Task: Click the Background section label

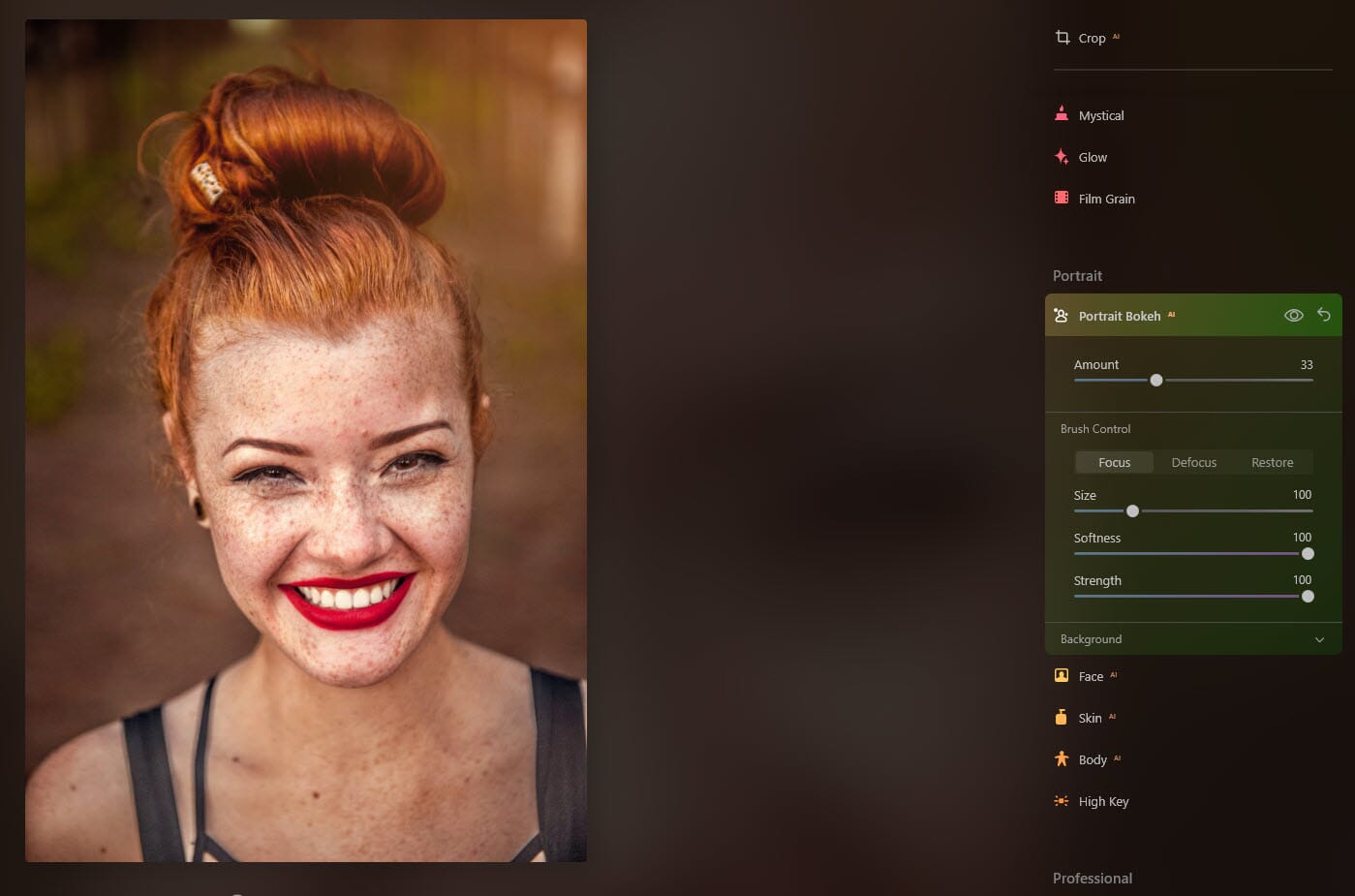Action: pyautogui.click(x=1091, y=639)
